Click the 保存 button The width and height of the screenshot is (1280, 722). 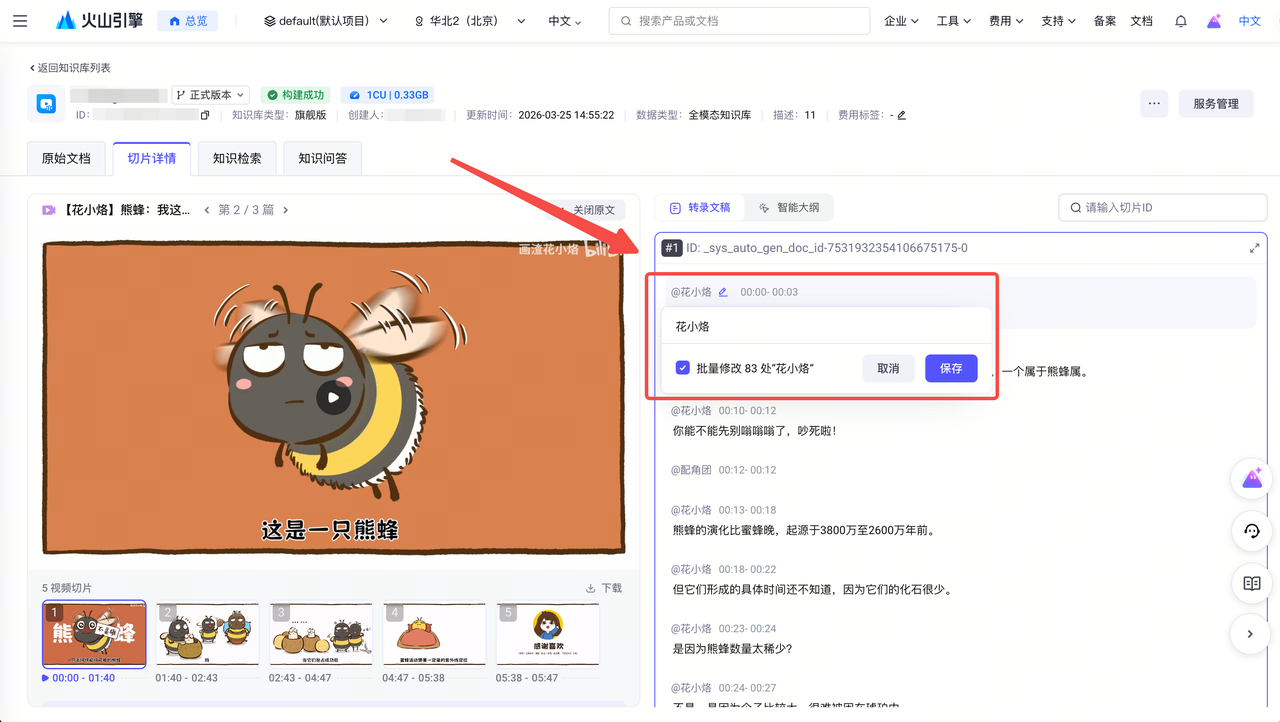tap(951, 368)
